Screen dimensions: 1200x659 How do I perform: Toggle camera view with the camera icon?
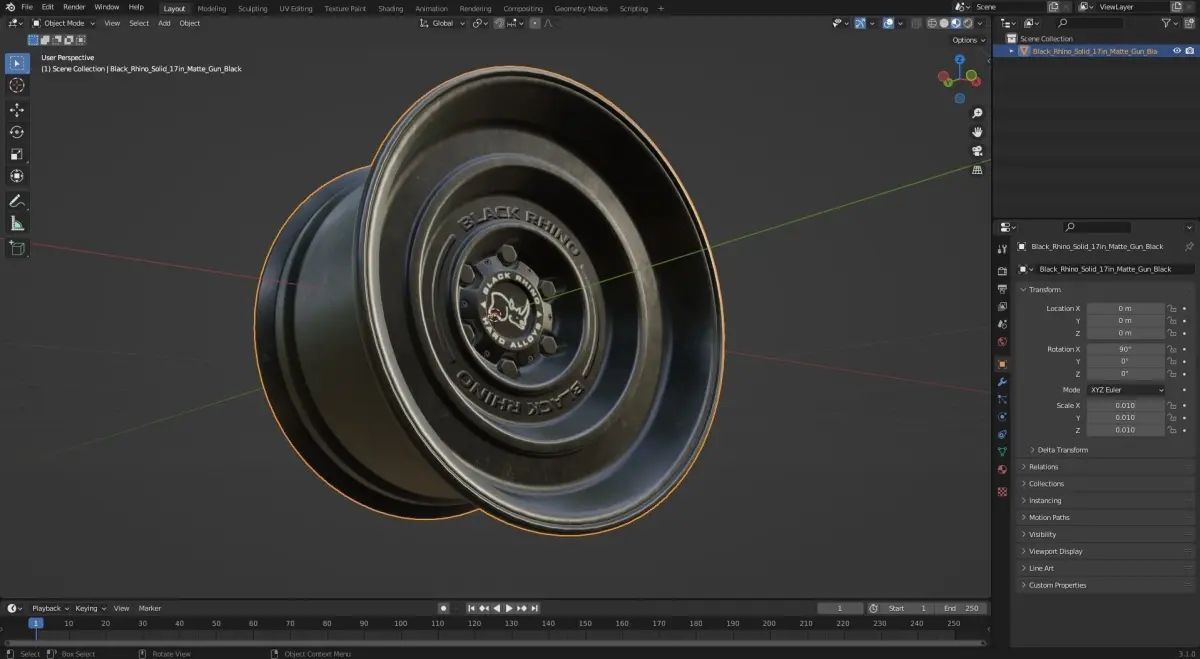[x=977, y=151]
